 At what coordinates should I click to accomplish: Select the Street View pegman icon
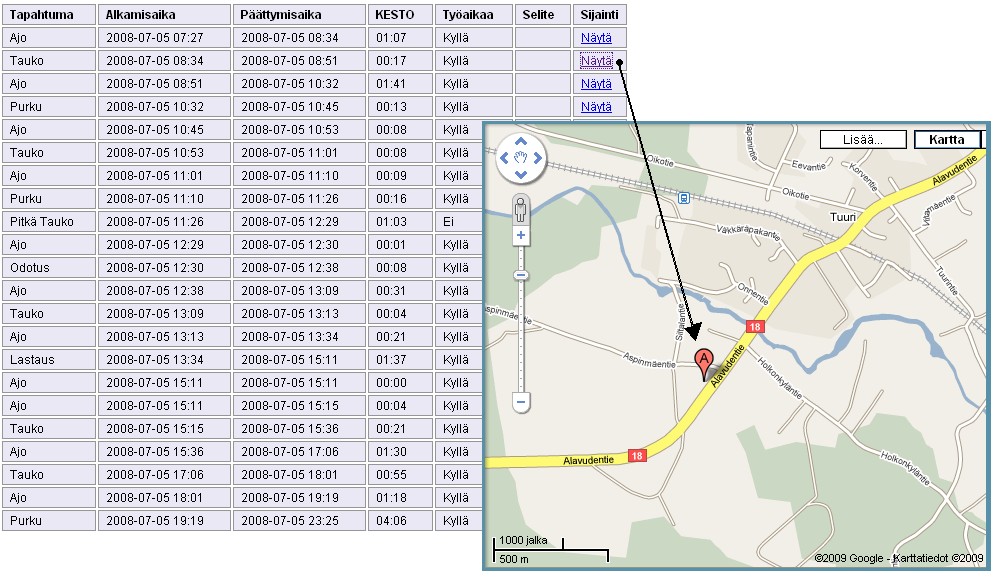(x=521, y=210)
